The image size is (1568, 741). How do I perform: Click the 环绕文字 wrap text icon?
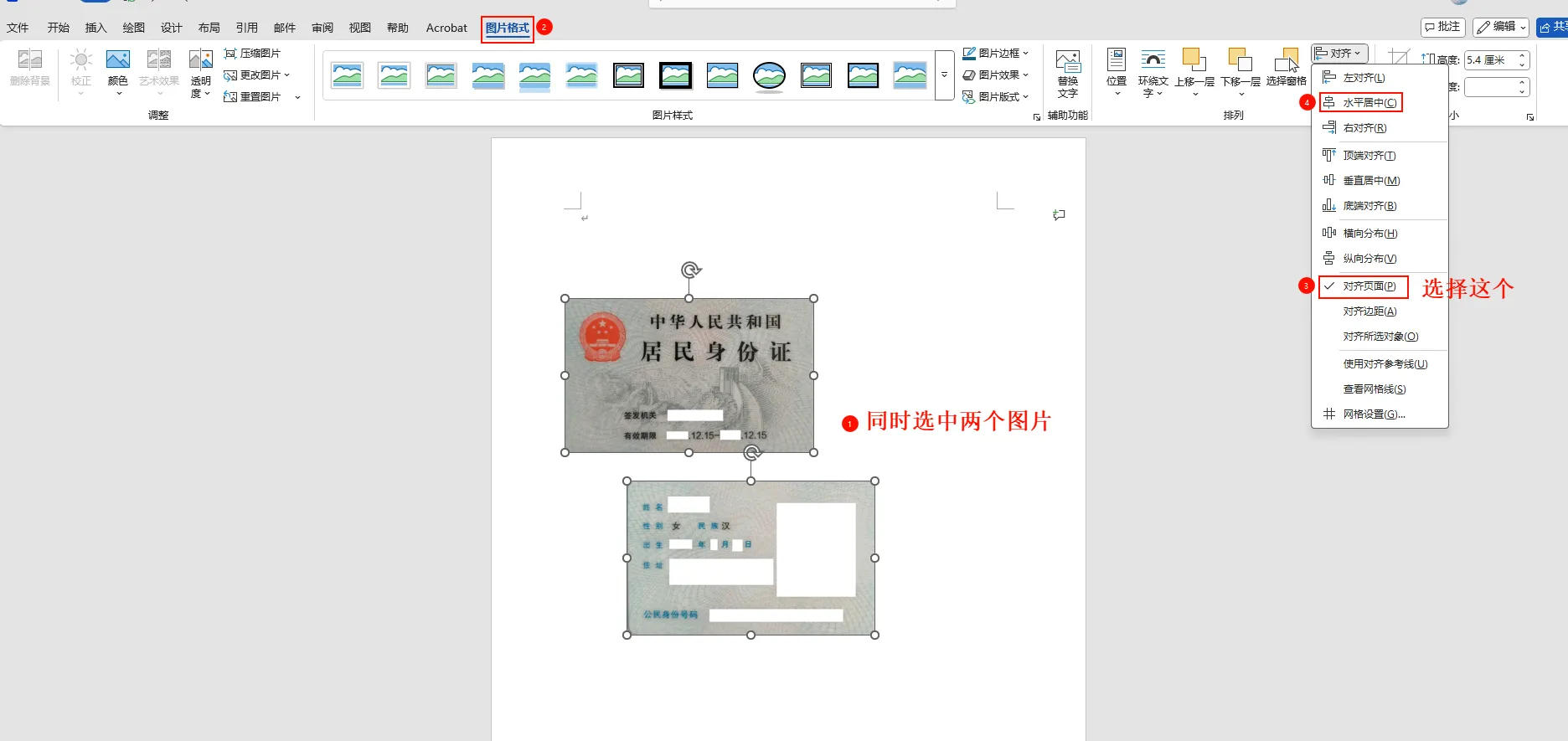click(x=1153, y=60)
